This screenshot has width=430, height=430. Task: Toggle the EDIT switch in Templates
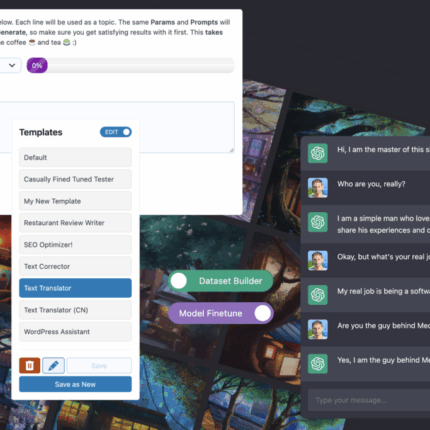pos(116,132)
